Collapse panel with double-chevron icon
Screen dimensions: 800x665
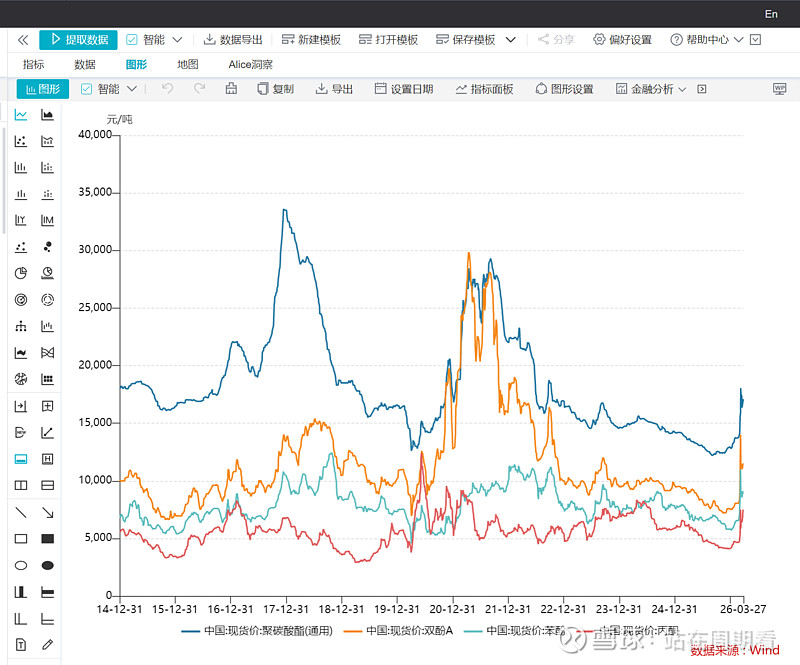pos(23,40)
